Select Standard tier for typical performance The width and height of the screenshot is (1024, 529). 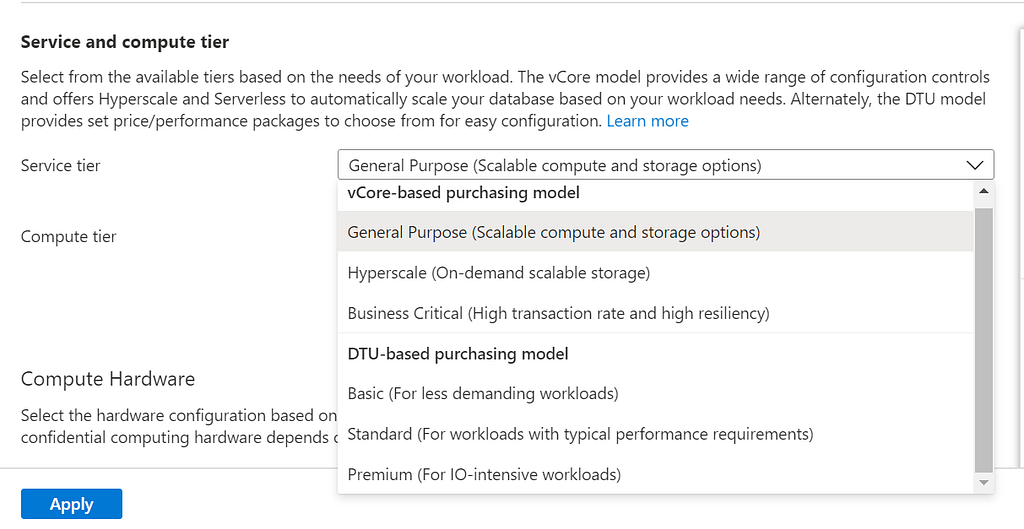(x=655, y=434)
